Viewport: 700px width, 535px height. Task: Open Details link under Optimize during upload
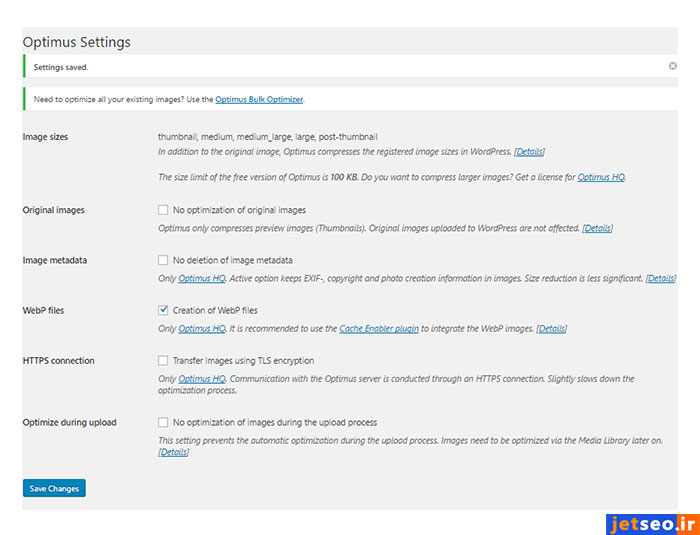(173, 452)
